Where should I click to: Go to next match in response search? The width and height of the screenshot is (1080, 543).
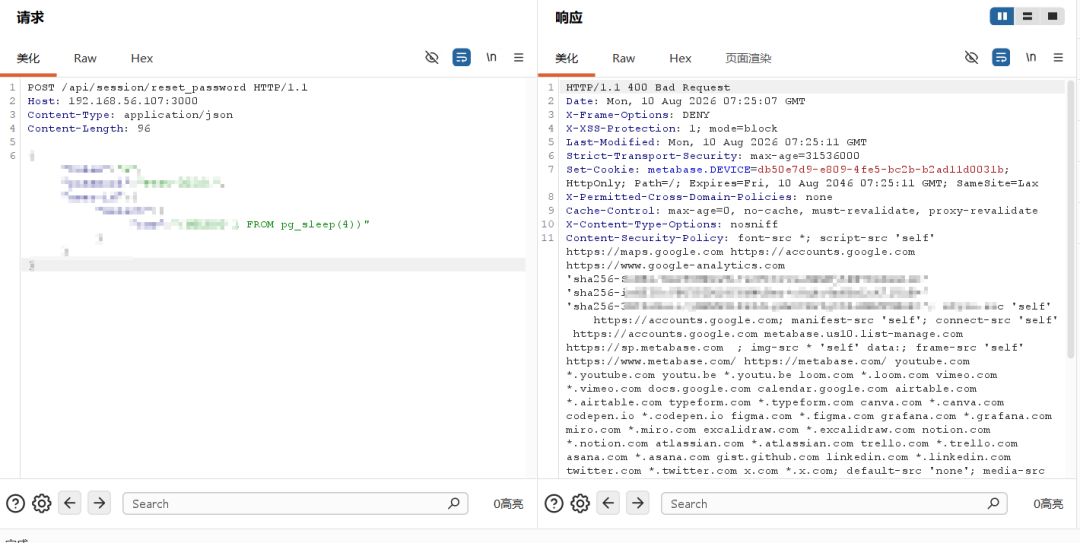(x=638, y=503)
